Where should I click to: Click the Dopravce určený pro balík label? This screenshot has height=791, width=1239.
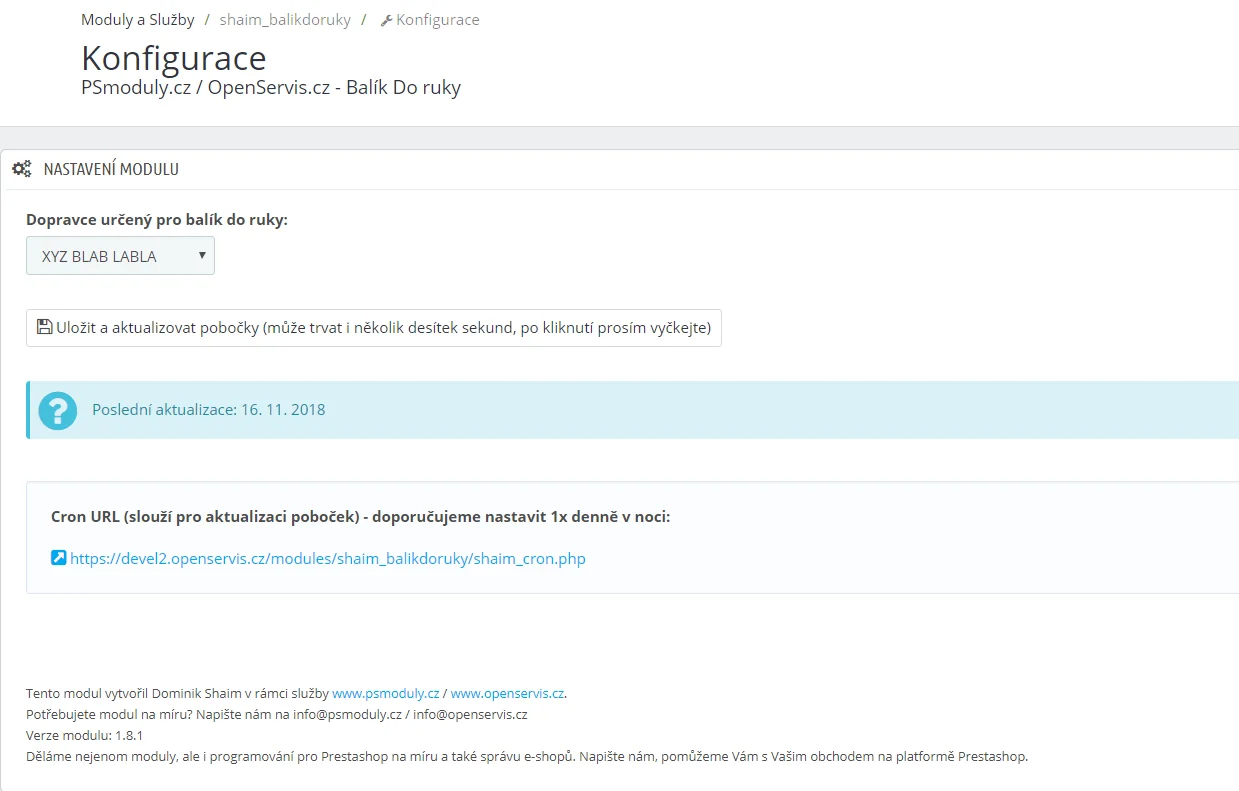157,219
